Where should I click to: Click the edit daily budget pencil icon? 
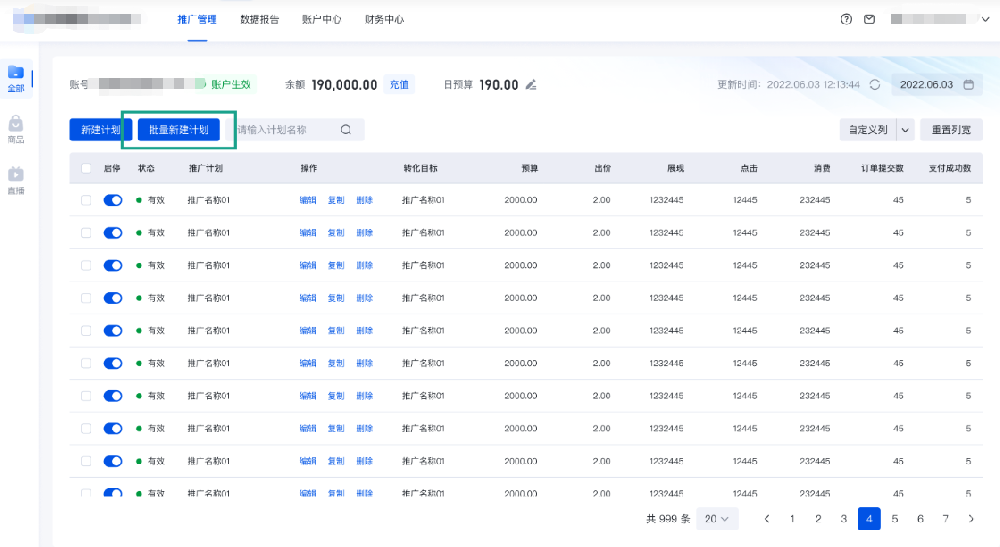(x=531, y=85)
